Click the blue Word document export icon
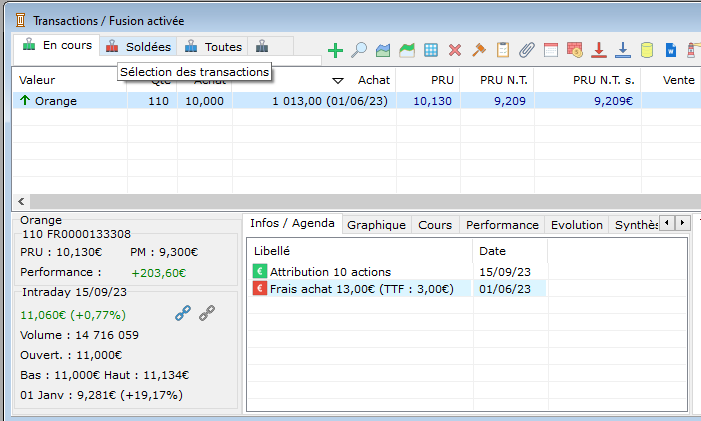 (671, 50)
